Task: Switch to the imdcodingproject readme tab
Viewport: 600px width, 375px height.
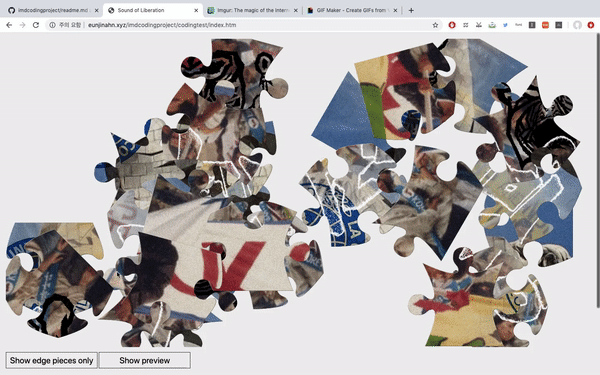Action: point(53,10)
